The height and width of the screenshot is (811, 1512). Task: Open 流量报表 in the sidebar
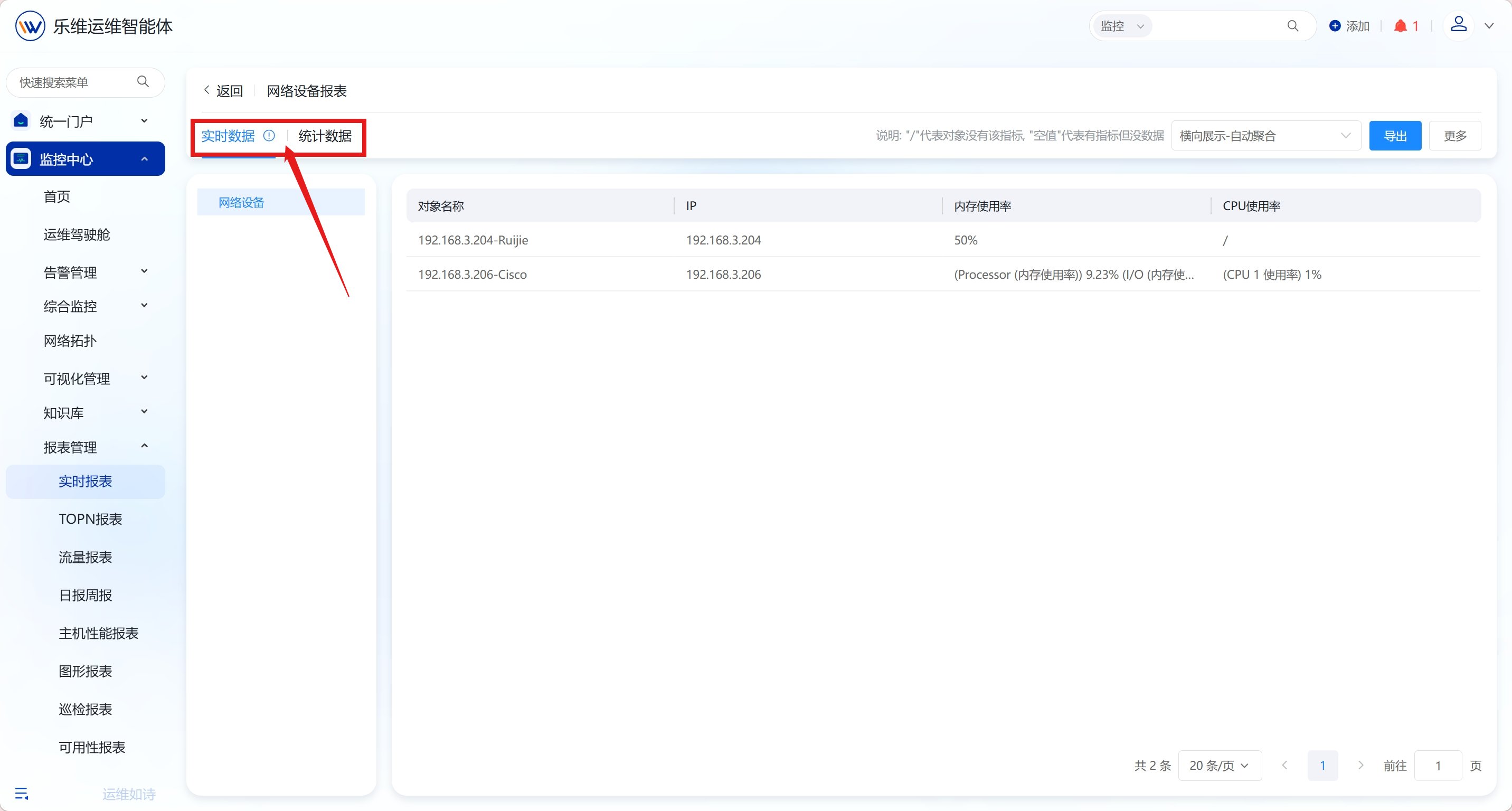85,557
